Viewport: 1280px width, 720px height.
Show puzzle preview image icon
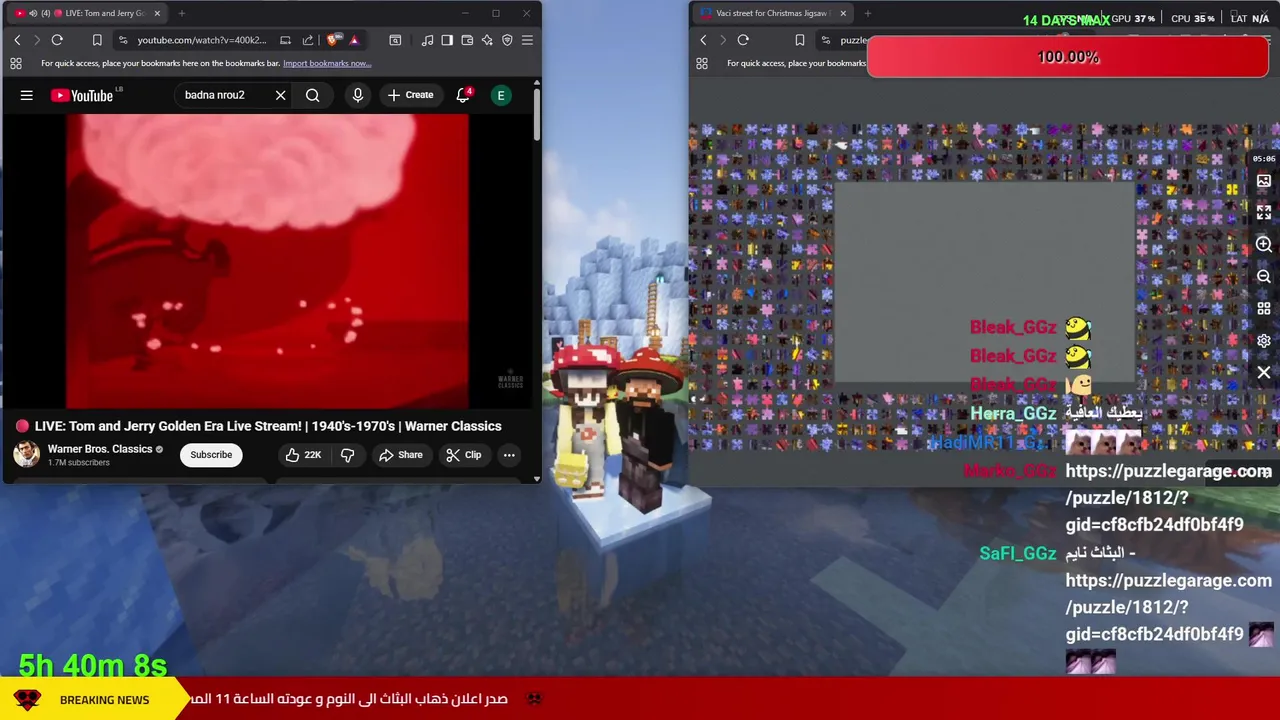pyautogui.click(x=1264, y=181)
